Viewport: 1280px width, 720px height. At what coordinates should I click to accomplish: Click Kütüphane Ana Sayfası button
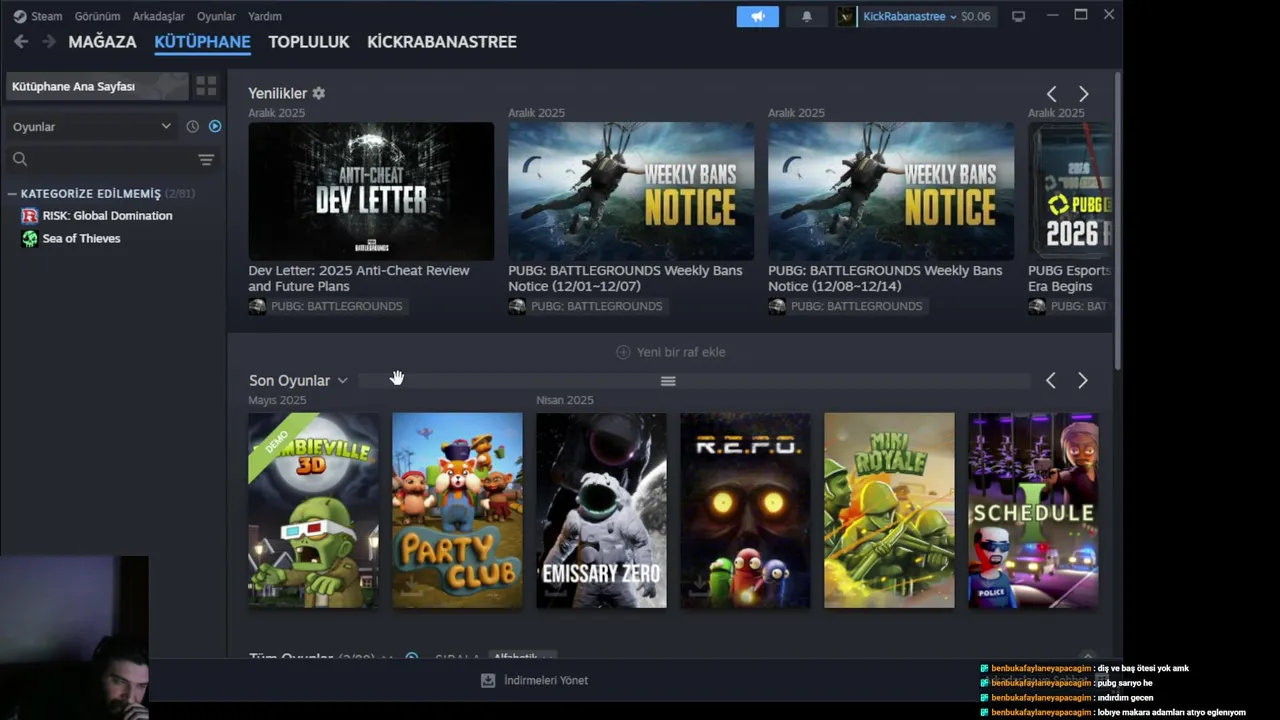pos(97,86)
